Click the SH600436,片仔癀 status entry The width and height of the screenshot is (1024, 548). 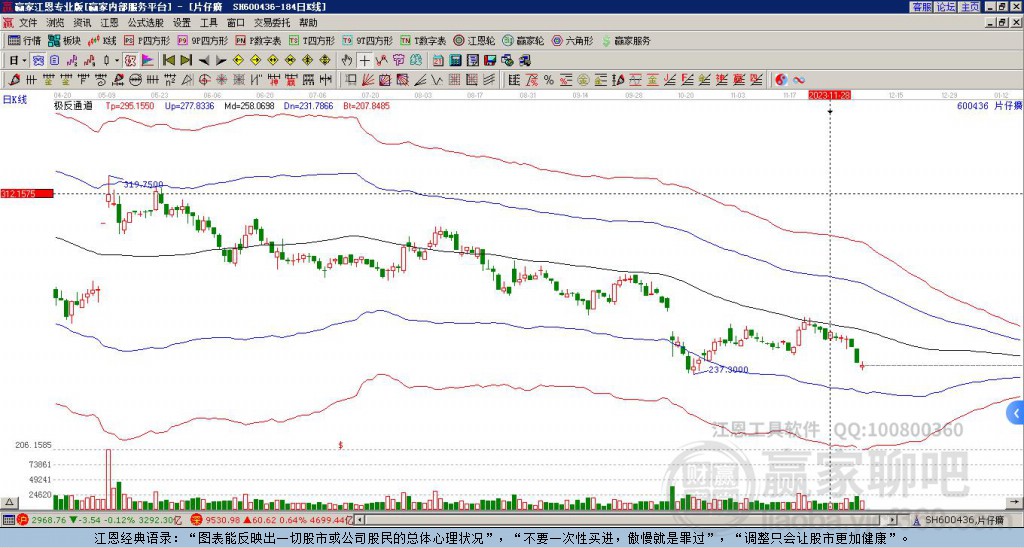click(x=964, y=520)
